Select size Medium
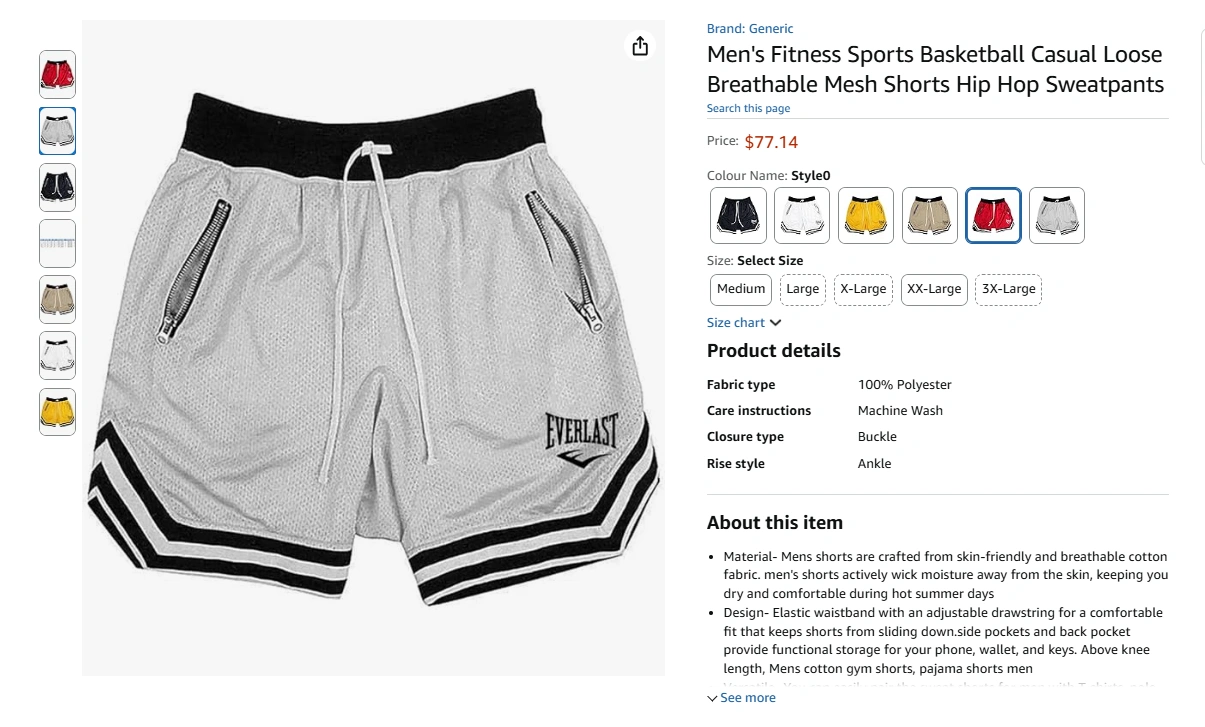Screen dimensions: 1205x727 (741, 289)
